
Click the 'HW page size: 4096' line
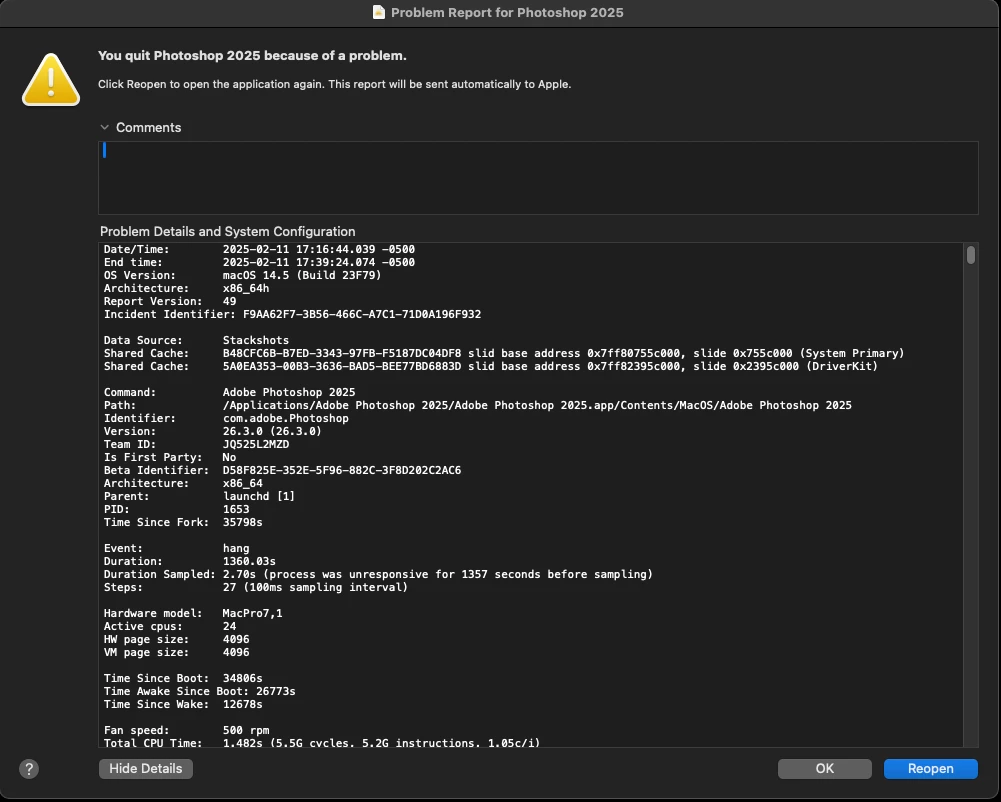click(176, 640)
